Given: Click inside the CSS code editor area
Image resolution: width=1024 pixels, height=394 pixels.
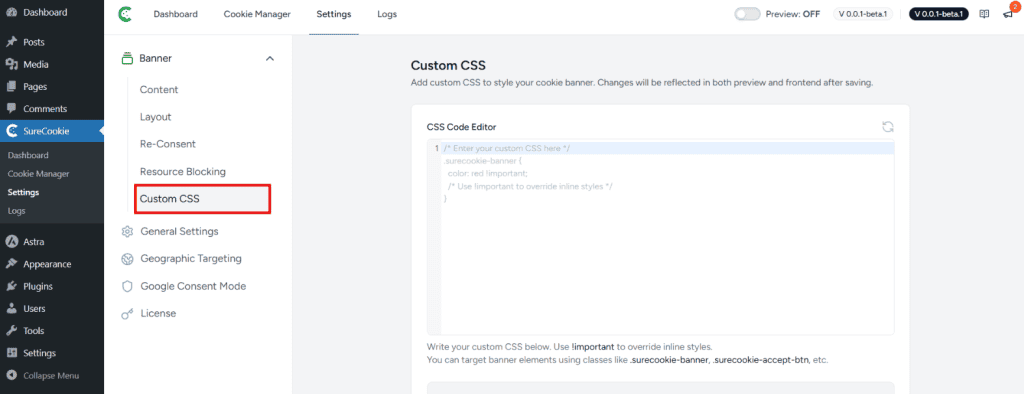Looking at the screenshot, I should [x=661, y=237].
